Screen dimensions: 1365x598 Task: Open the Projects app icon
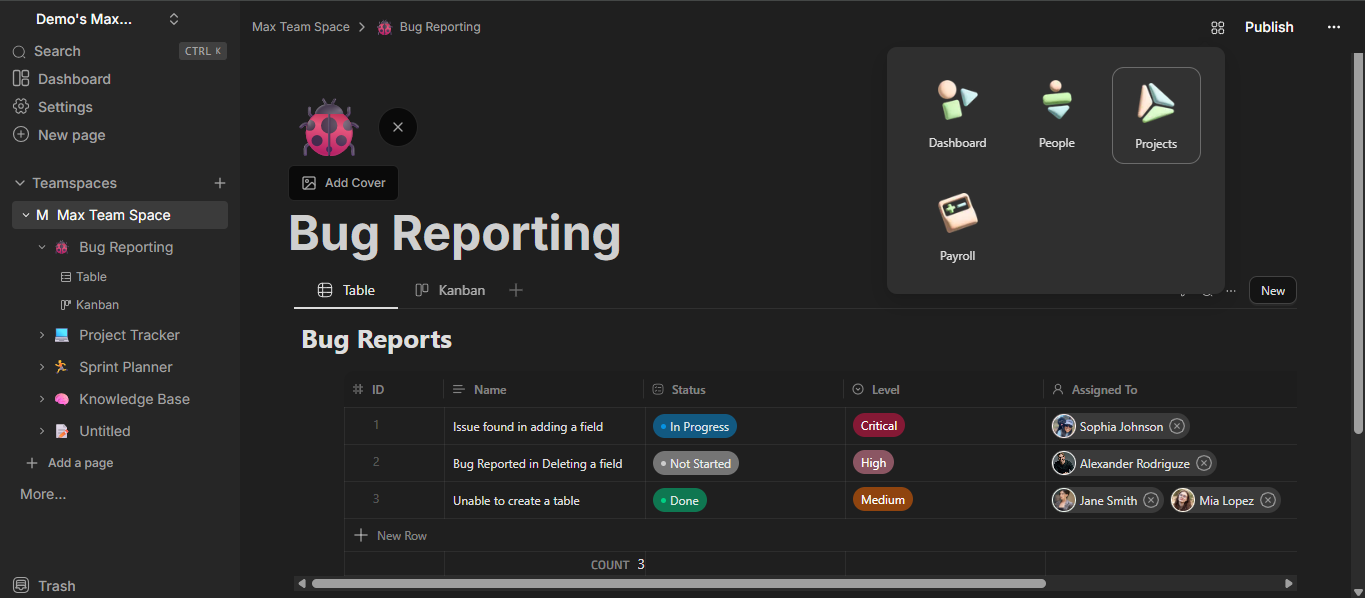click(x=1155, y=115)
